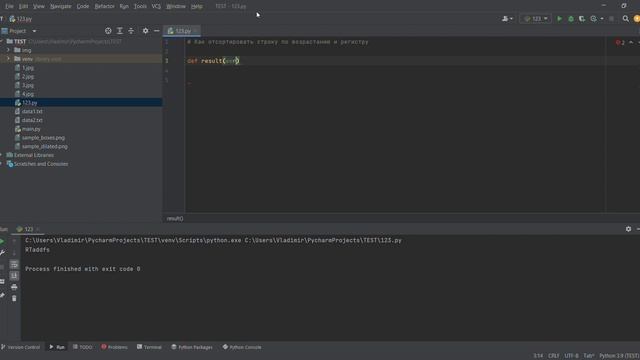Place cursor on line 3 def result
Viewport: 640px width, 360px height.
(x=213, y=61)
